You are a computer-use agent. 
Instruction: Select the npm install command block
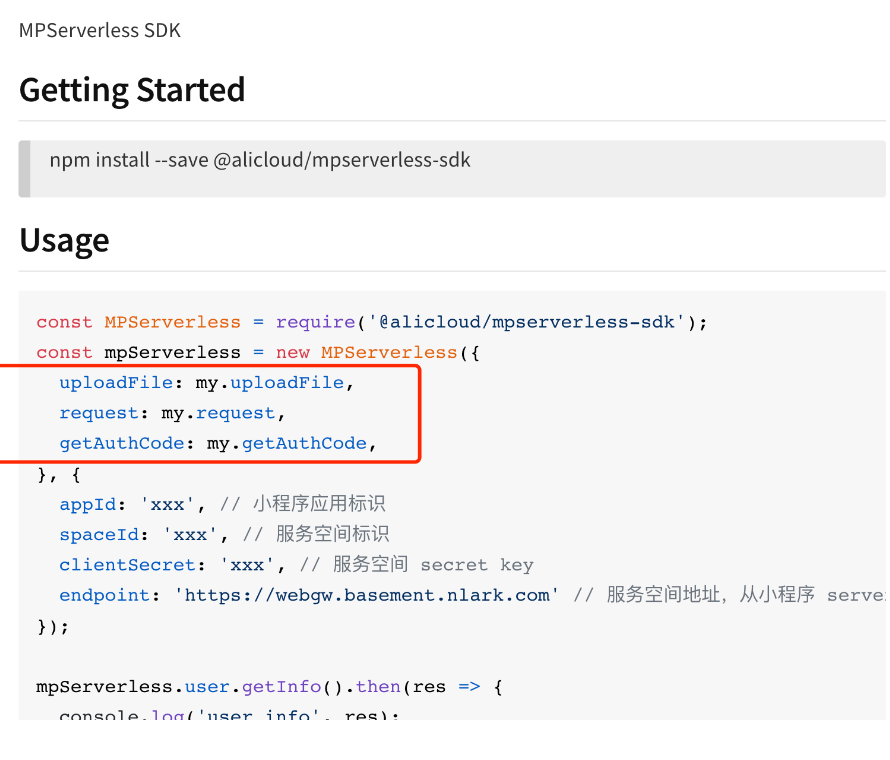[260, 160]
